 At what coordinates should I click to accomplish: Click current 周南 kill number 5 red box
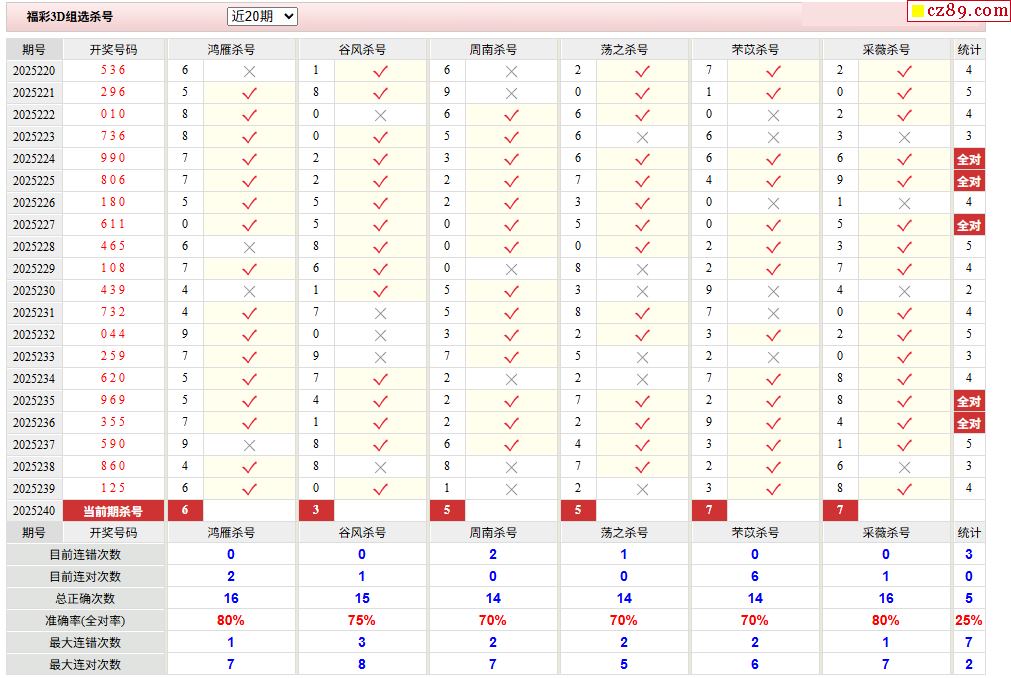[x=447, y=510]
